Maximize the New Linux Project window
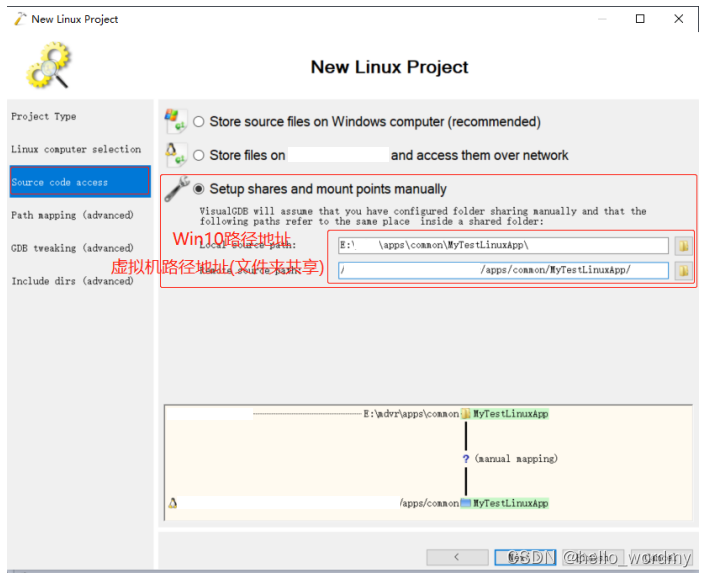This screenshot has width=707, height=577. tap(640, 18)
